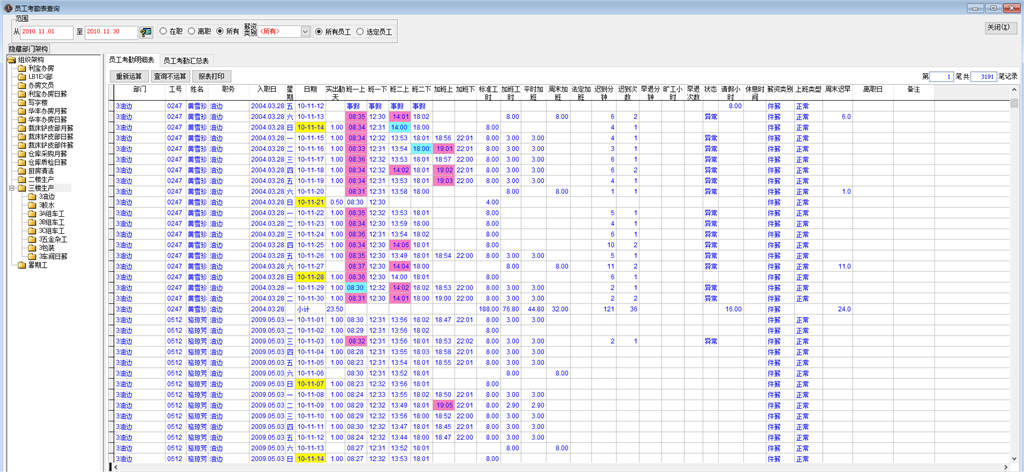Click the folder icon beside 三楼生产
This screenshot has width=1024, height=472.
[x=22, y=188]
